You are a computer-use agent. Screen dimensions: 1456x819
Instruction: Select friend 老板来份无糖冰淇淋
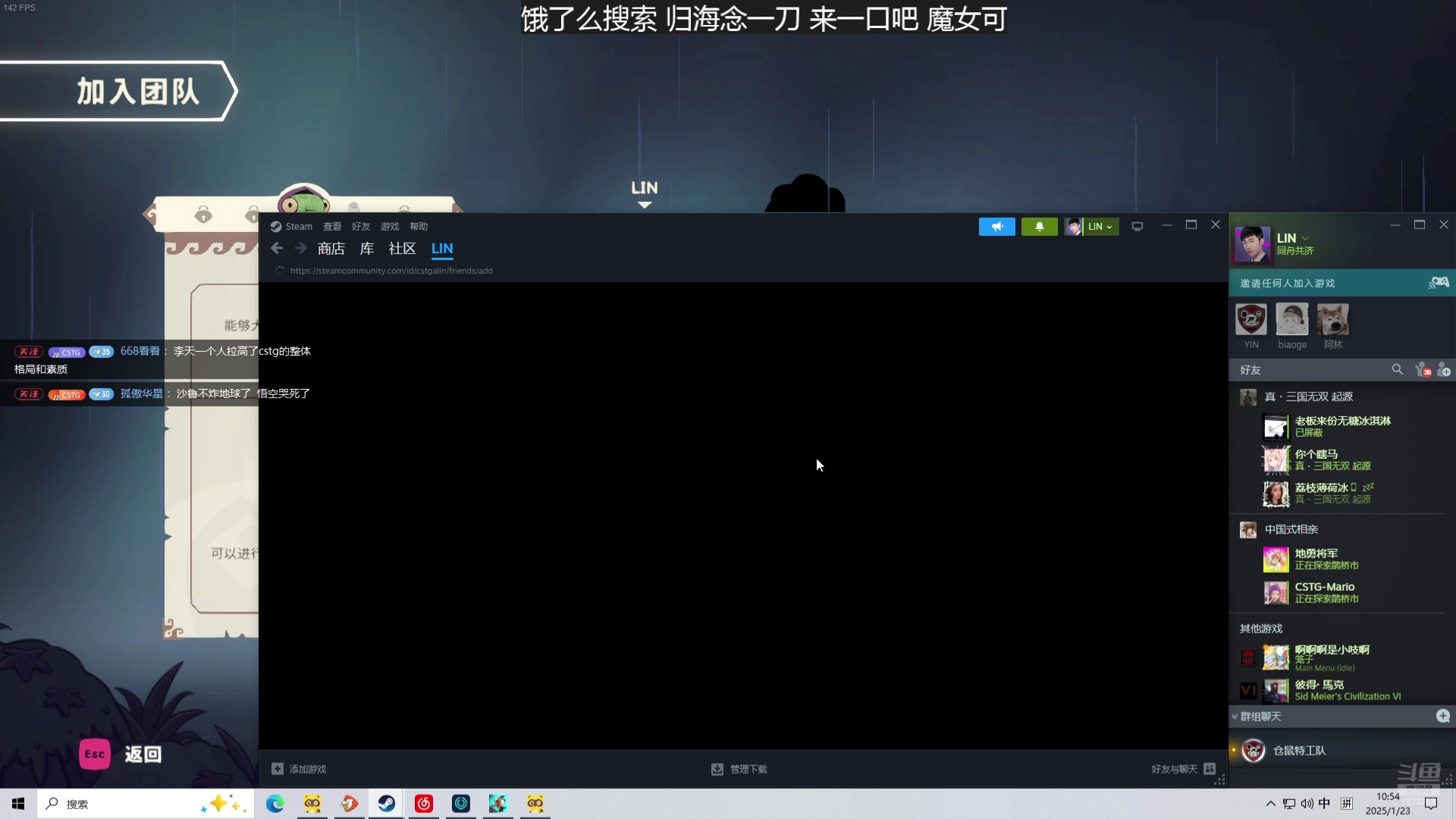pos(1342,427)
